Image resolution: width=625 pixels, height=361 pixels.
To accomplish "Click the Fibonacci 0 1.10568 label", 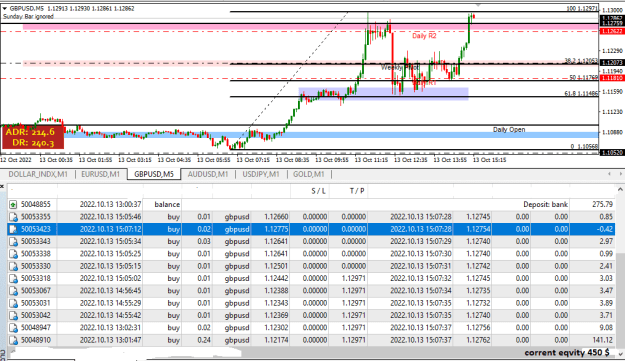I will [584, 146].
